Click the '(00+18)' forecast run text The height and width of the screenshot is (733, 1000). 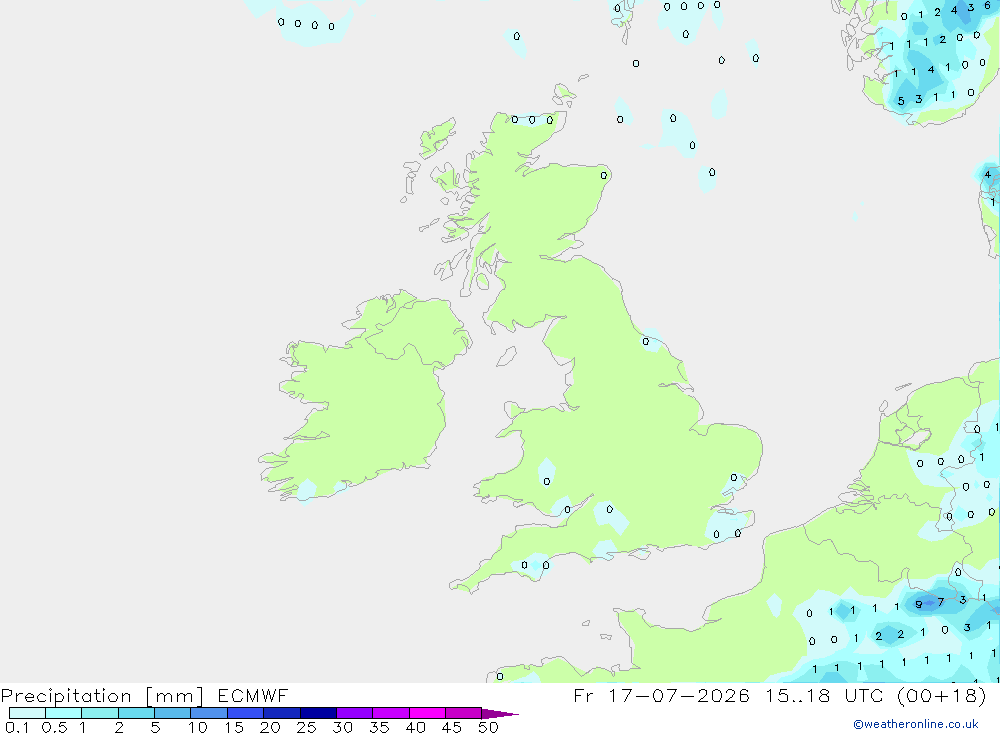[x=942, y=695]
